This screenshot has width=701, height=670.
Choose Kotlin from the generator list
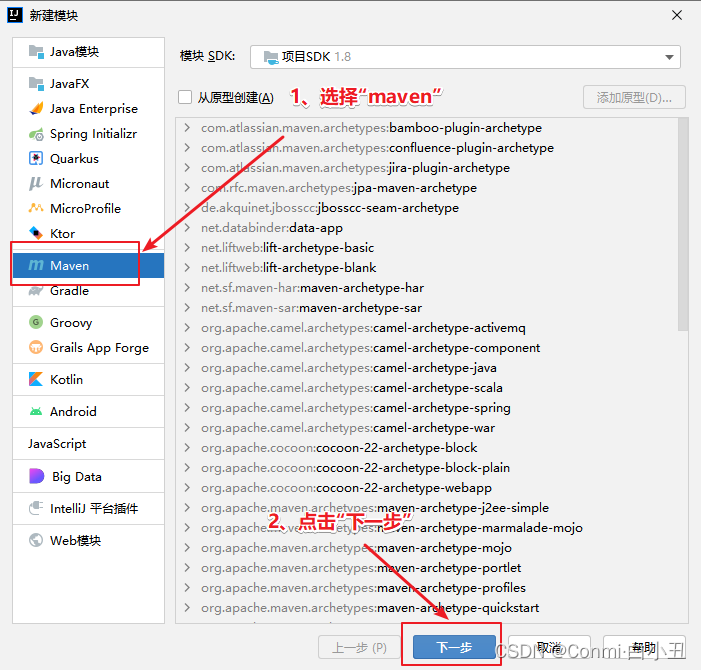89,379
